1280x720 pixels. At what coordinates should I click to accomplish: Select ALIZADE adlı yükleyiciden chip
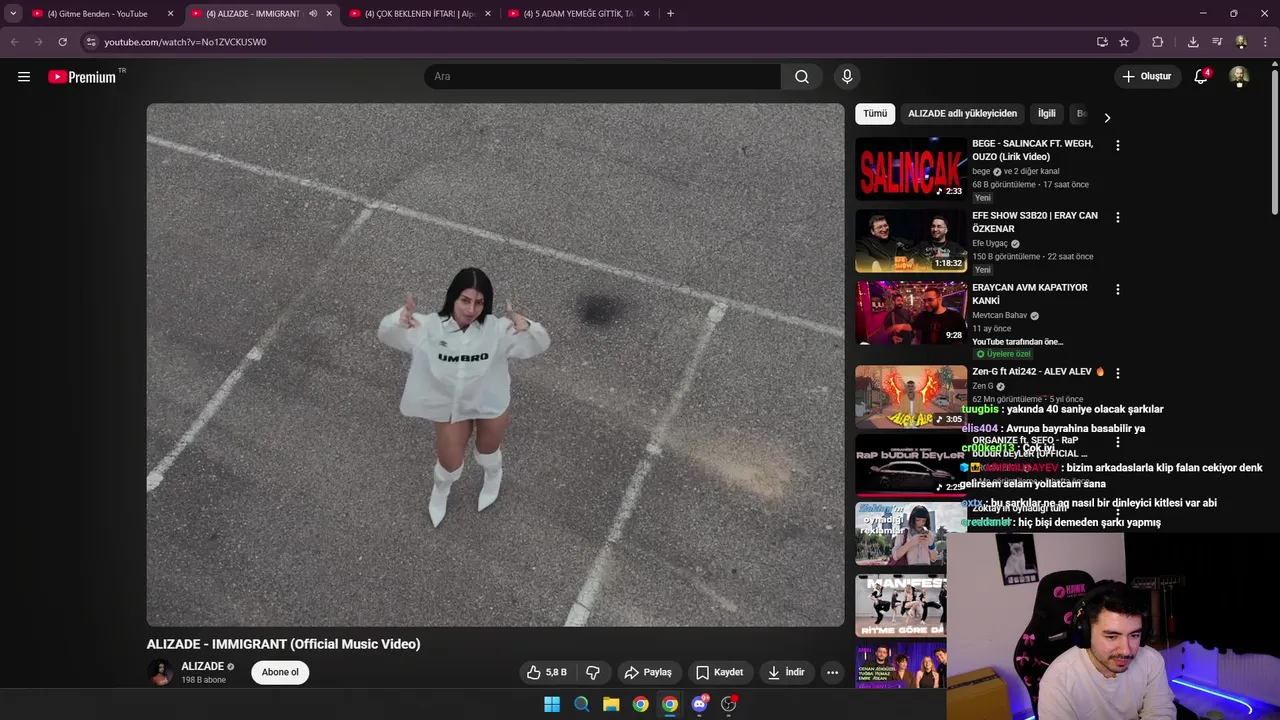(x=962, y=113)
